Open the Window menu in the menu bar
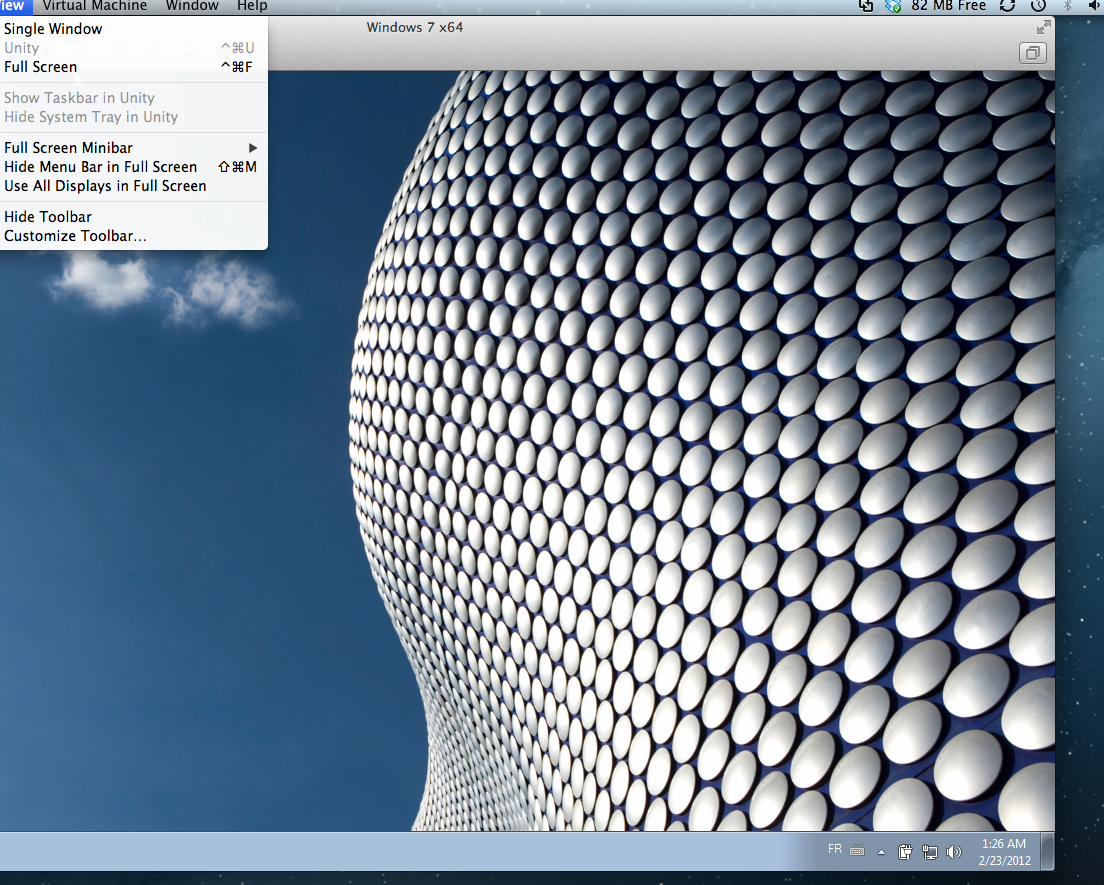Viewport: 1104px width, 885px height. [192, 6]
